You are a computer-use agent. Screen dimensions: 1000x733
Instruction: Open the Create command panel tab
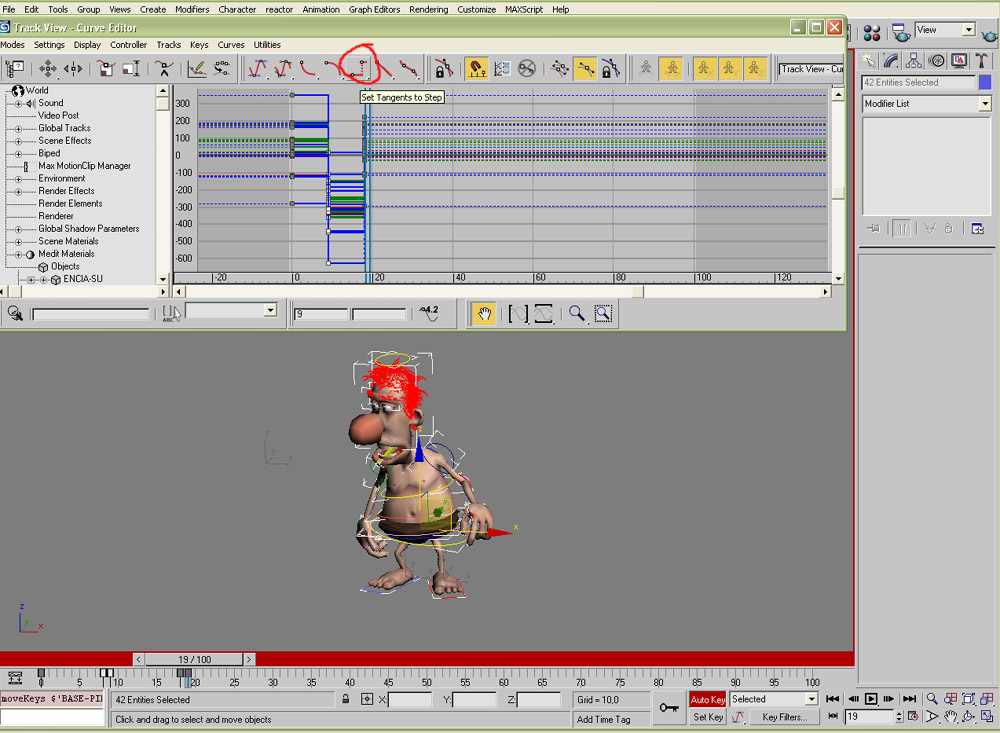[869, 61]
